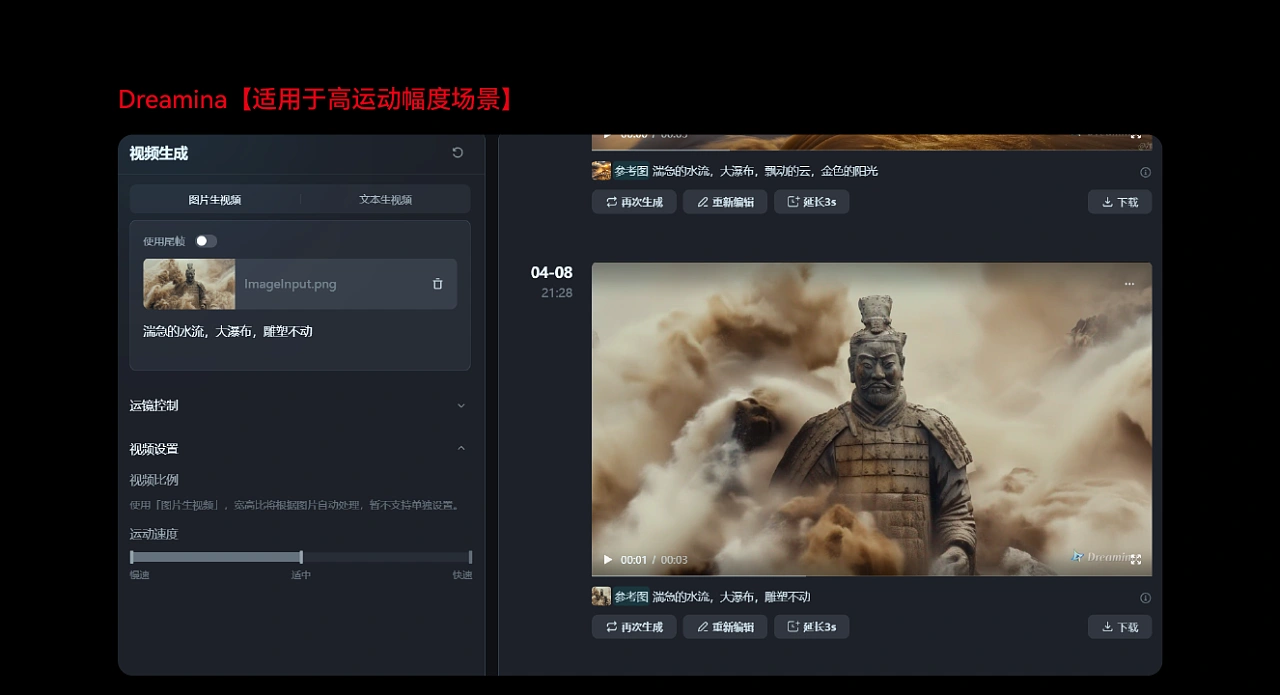Click the prompt text under the statue video
1280x695 pixels.
(x=731, y=597)
